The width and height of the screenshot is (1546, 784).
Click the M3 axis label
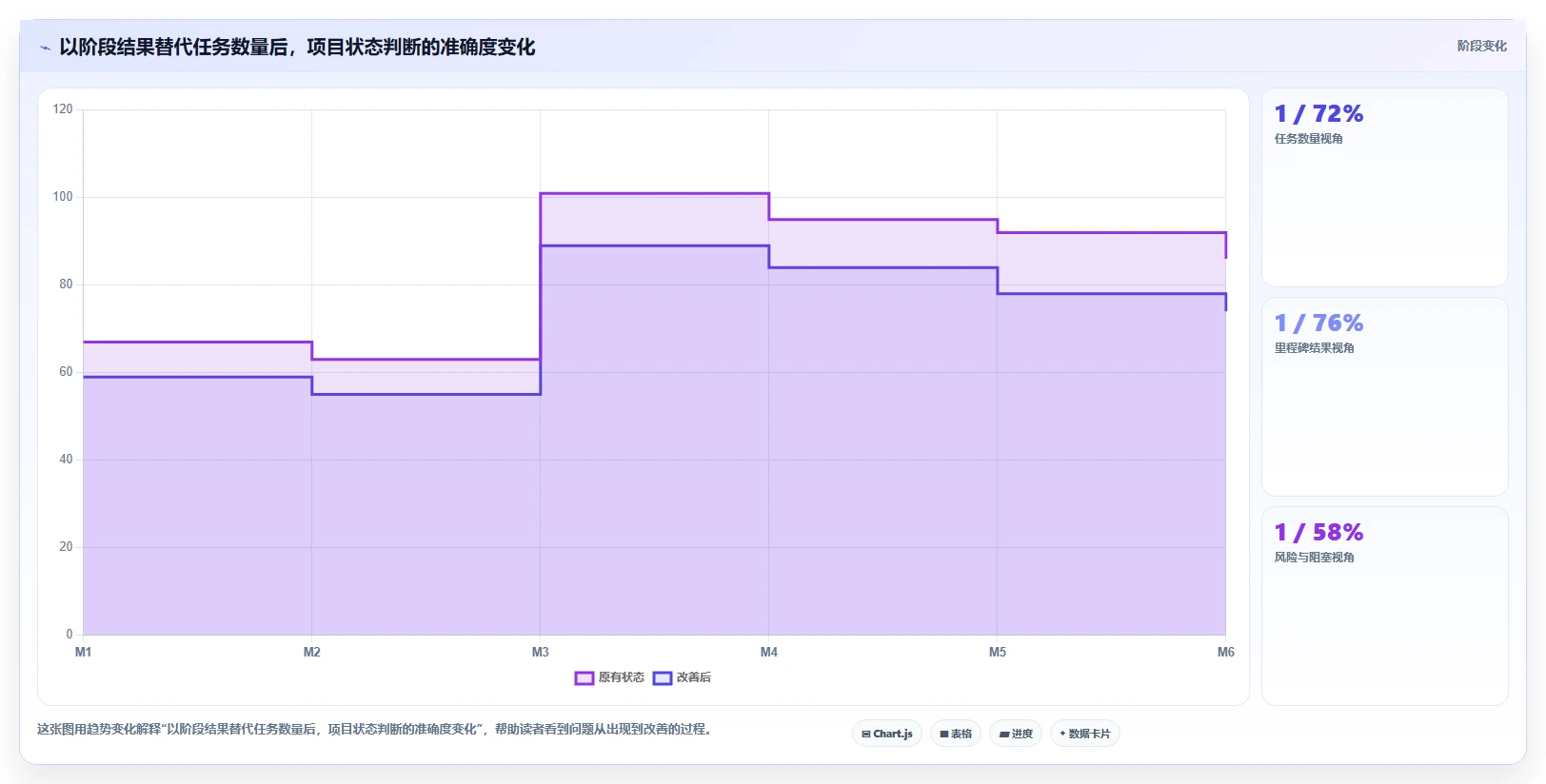click(541, 652)
